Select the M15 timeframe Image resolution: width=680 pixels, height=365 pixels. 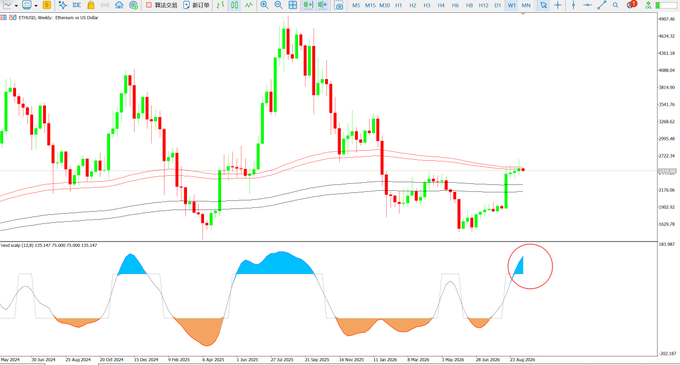tap(370, 6)
